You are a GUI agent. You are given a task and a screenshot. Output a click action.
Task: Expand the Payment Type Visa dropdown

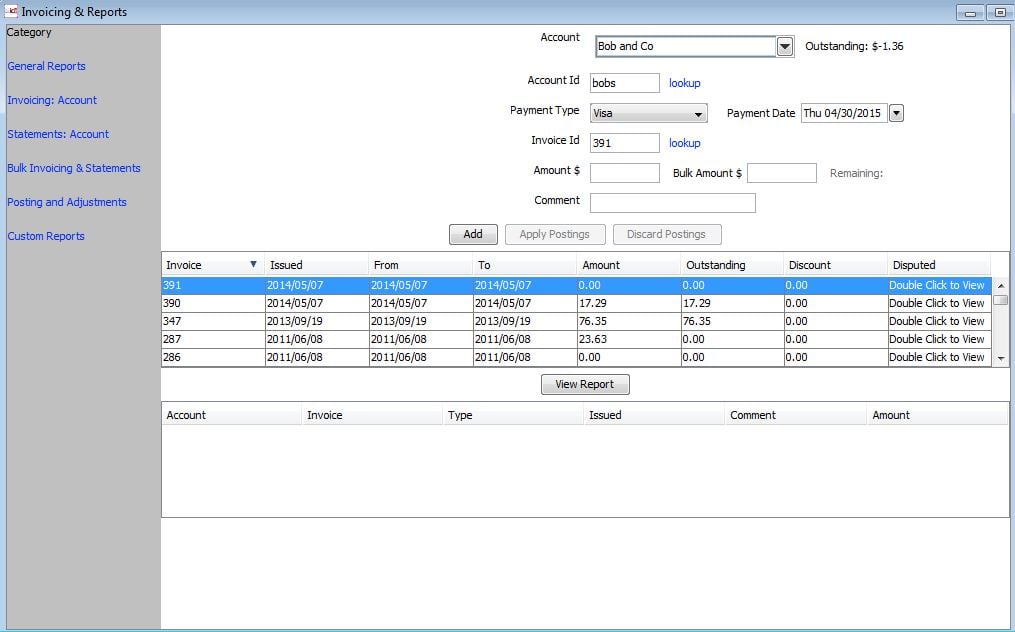(x=698, y=114)
